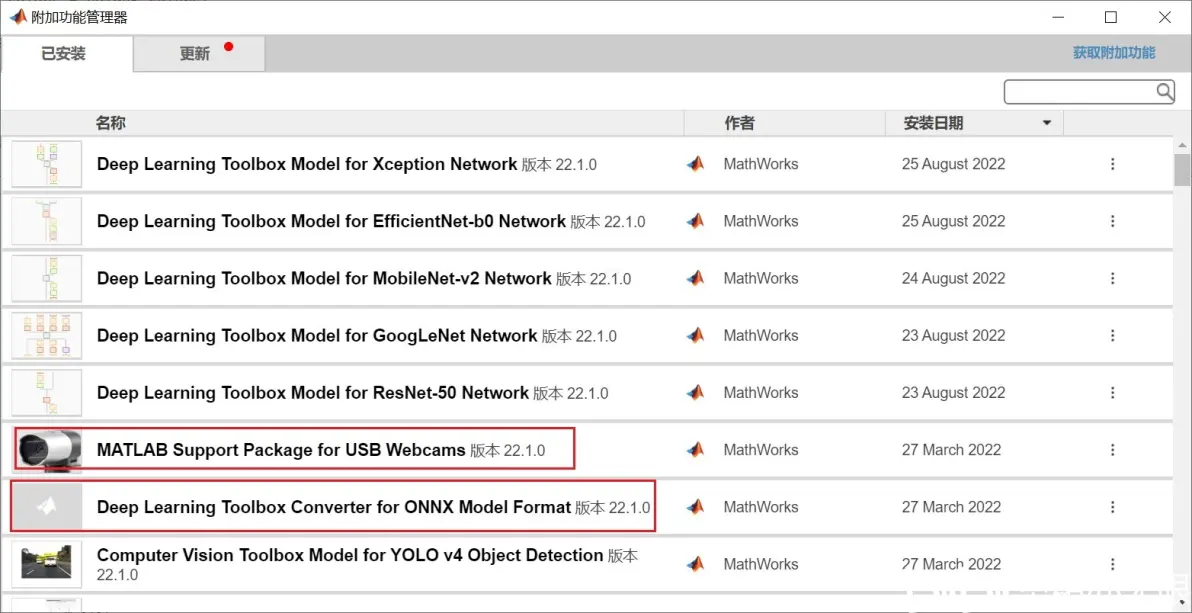
Task: Open options menu for ResNet-50 Network row
Action: (x=1112, y=392)
